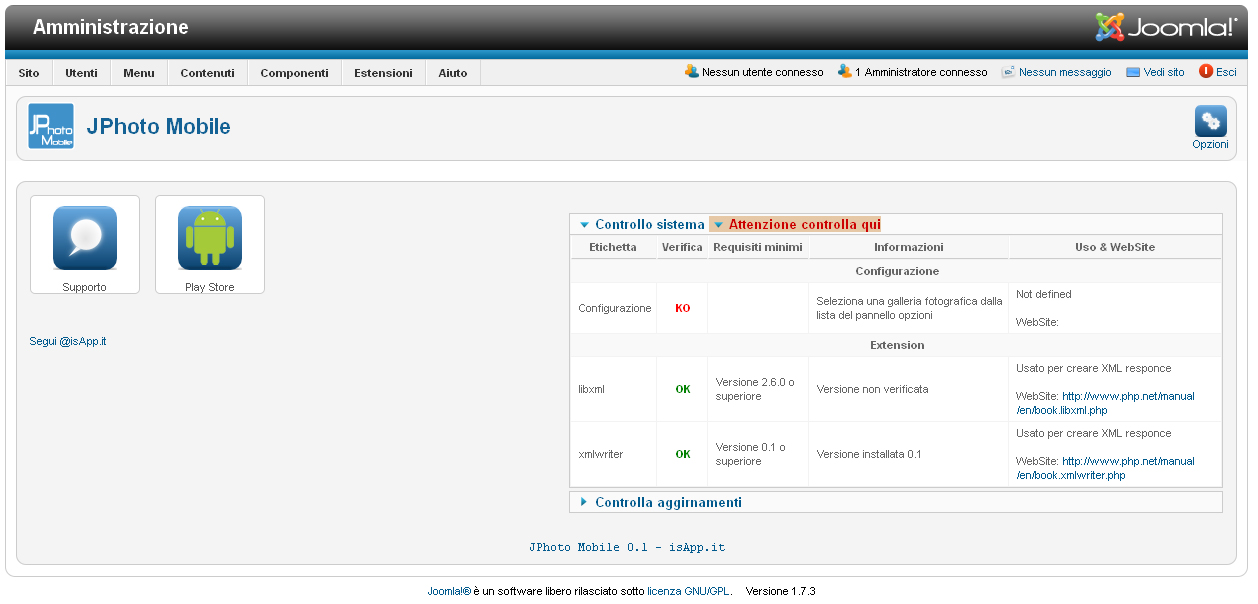Click the JPhoto Mobile page title
The width and height of the screenshot is (1258, 604).
click(159, 127)
